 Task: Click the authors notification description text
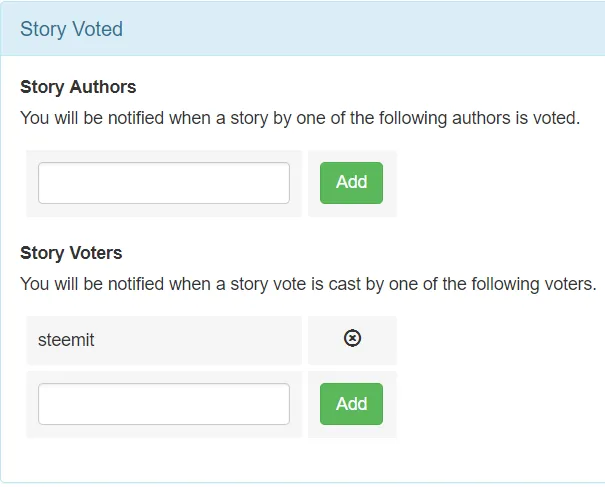click(300, 118)
